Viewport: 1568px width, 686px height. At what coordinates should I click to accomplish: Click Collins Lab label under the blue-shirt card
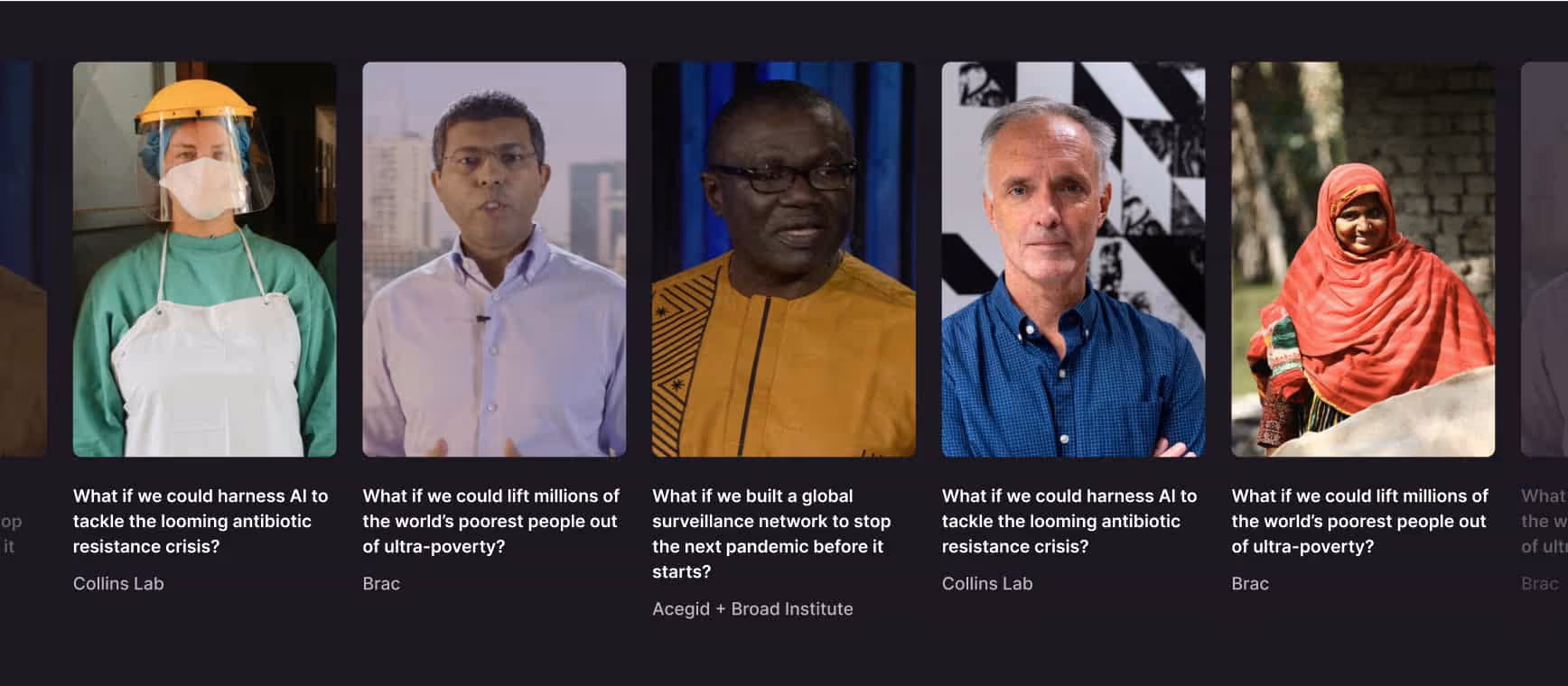tap(987, 584)
